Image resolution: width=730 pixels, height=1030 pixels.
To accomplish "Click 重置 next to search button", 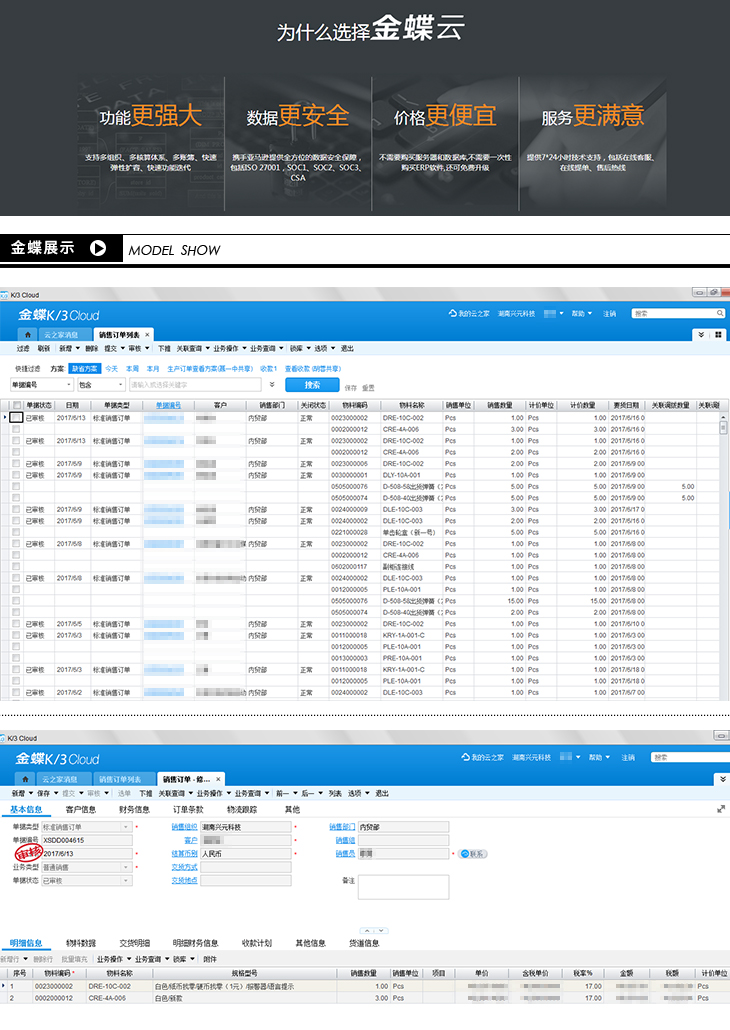I will click(368, 388).
